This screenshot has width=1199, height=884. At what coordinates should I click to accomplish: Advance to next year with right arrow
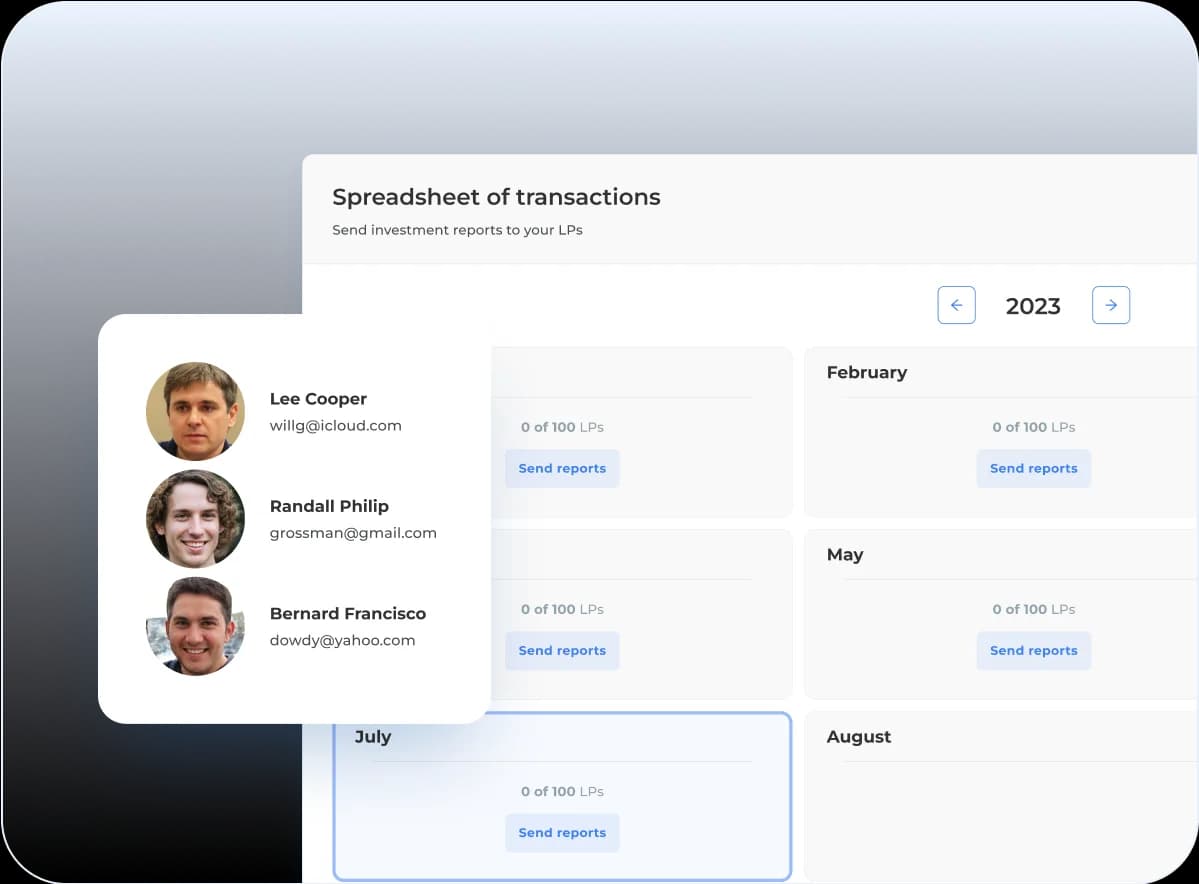click(1110, 305)
